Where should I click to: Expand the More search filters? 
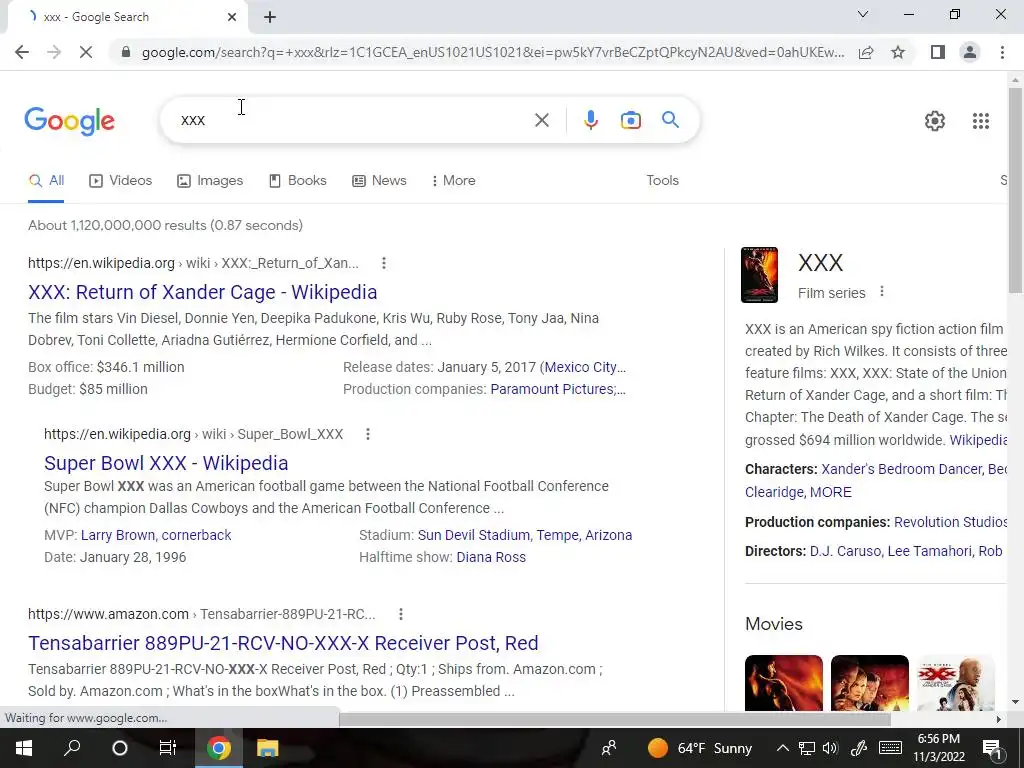click(x=453, y=181)
